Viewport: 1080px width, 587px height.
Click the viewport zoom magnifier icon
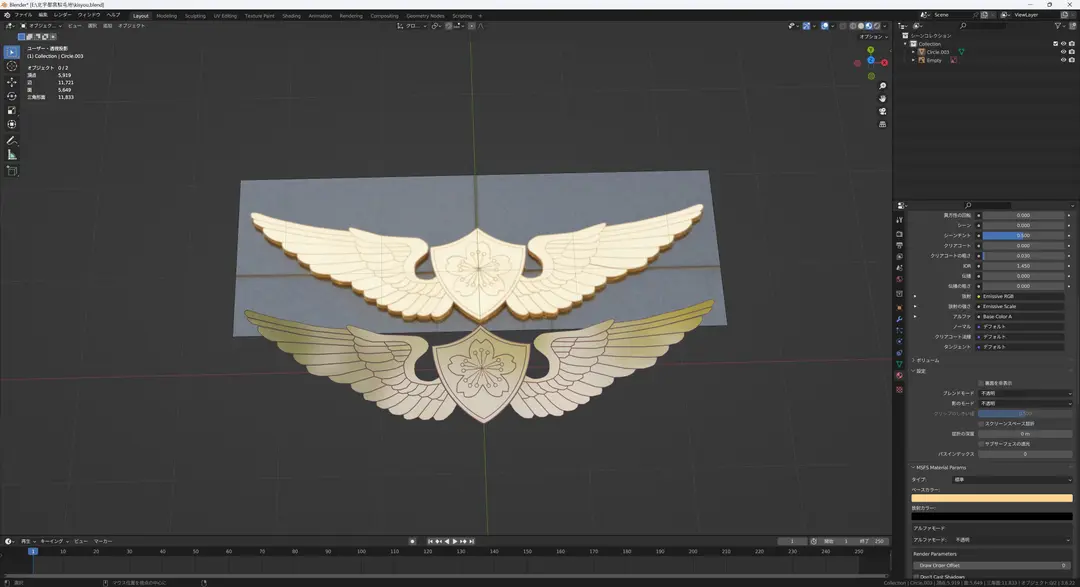click(882, 86)
